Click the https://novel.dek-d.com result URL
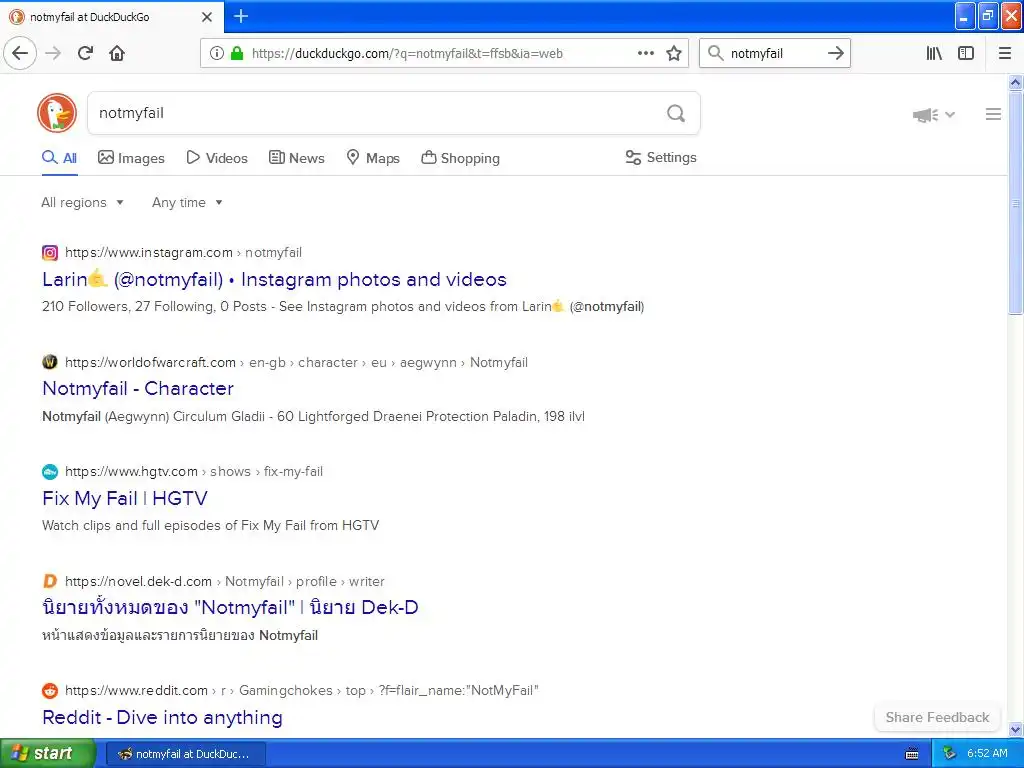Image resolution: width=1024 pixels, height=768 pixels. pyautogui.click(x=138, y=581)
